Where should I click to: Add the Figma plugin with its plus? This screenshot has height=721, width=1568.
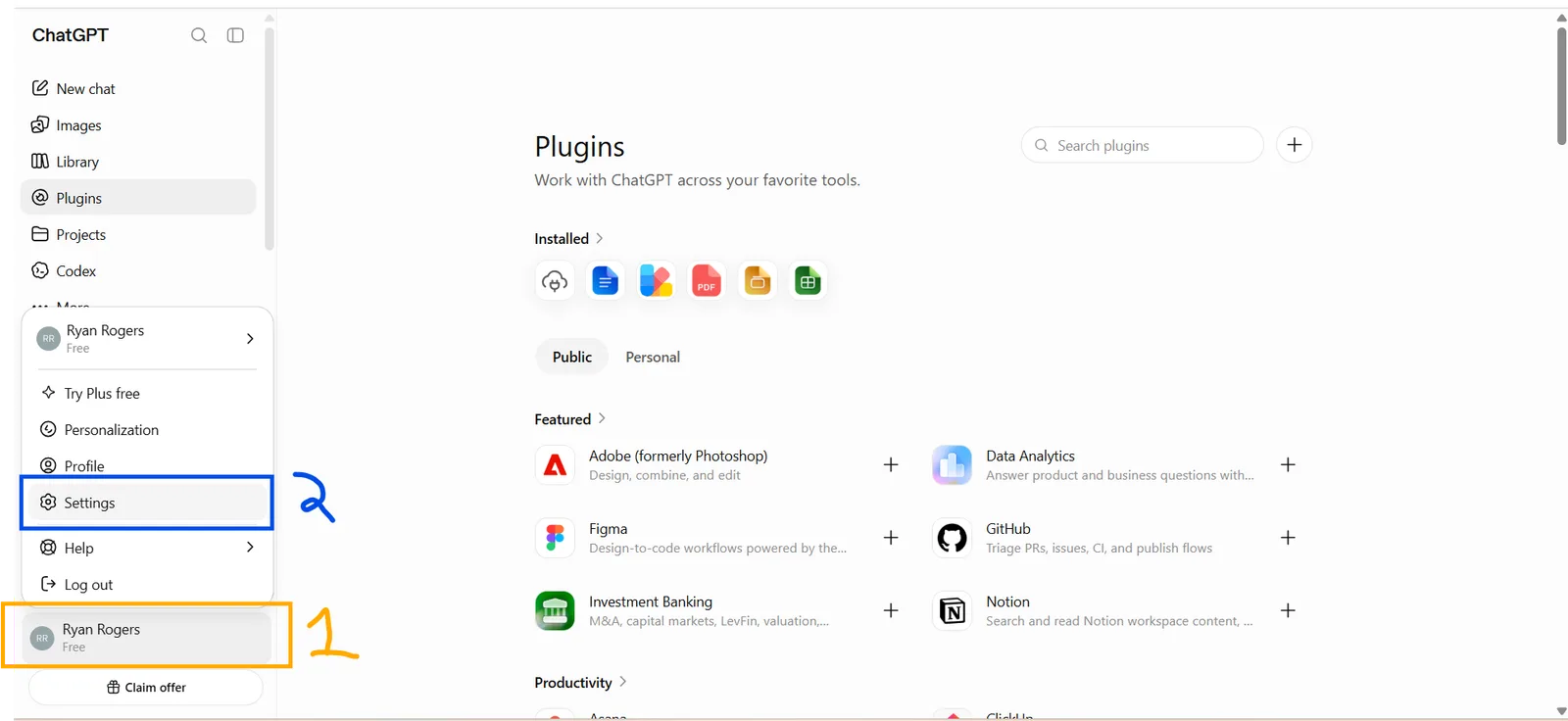(891, 538)
